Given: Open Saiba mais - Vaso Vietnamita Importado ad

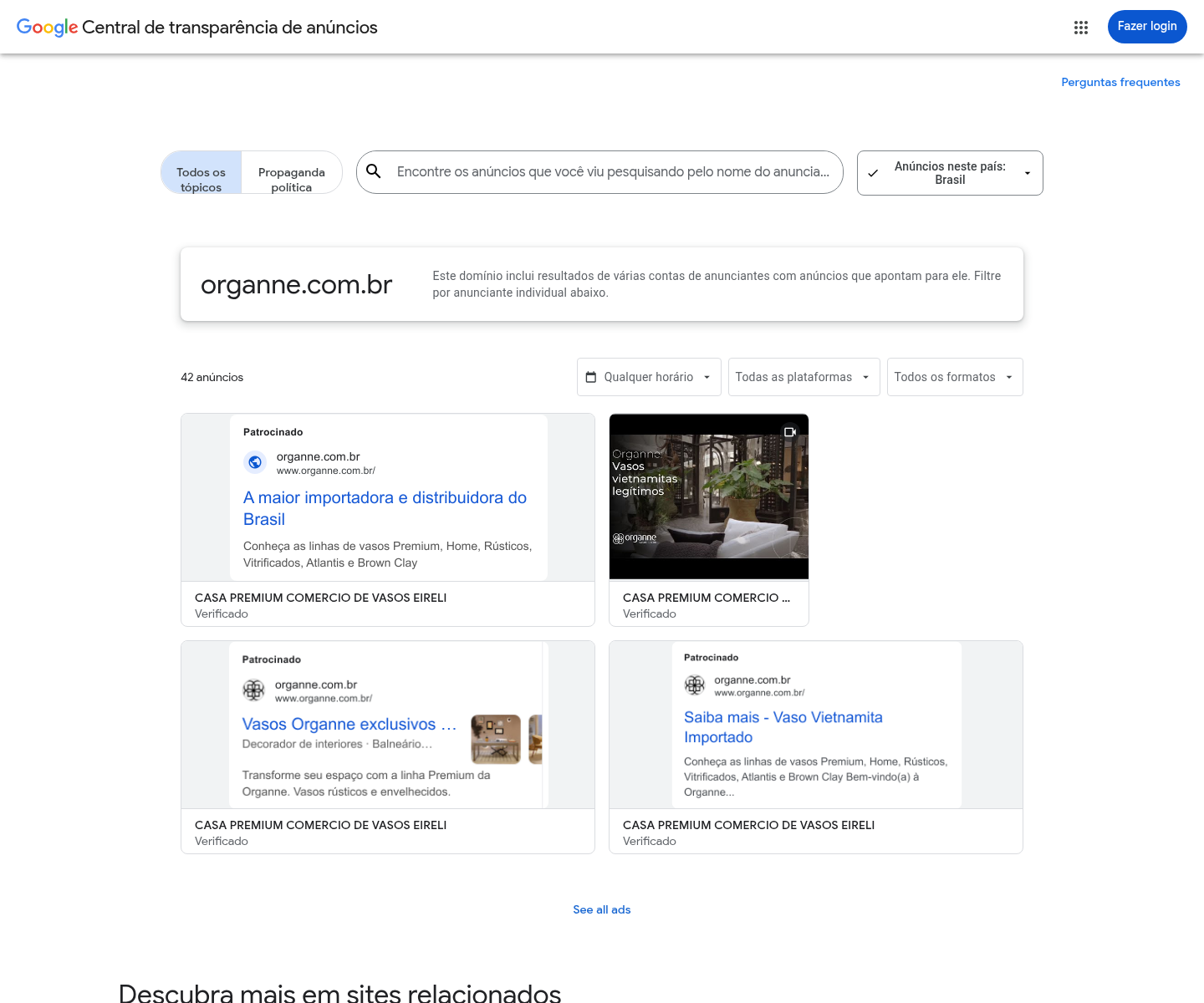Looking at the screenshot, I should point(783,727).
